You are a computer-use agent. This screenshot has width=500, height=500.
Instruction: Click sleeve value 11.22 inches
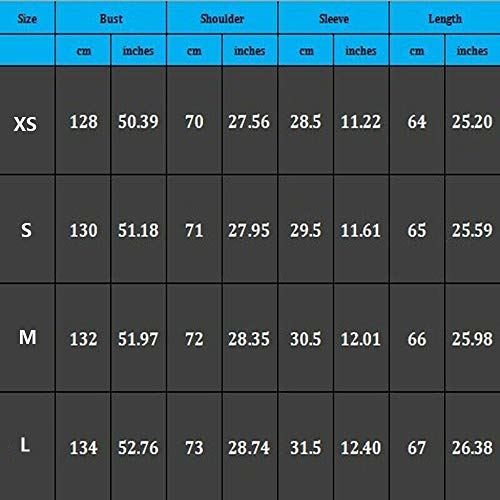coord(361,122)
